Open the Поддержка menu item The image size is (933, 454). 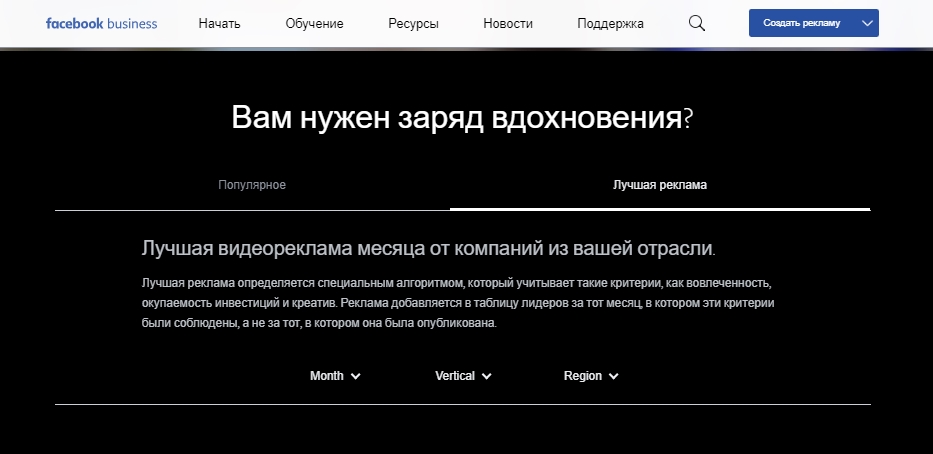pos(610,23)
